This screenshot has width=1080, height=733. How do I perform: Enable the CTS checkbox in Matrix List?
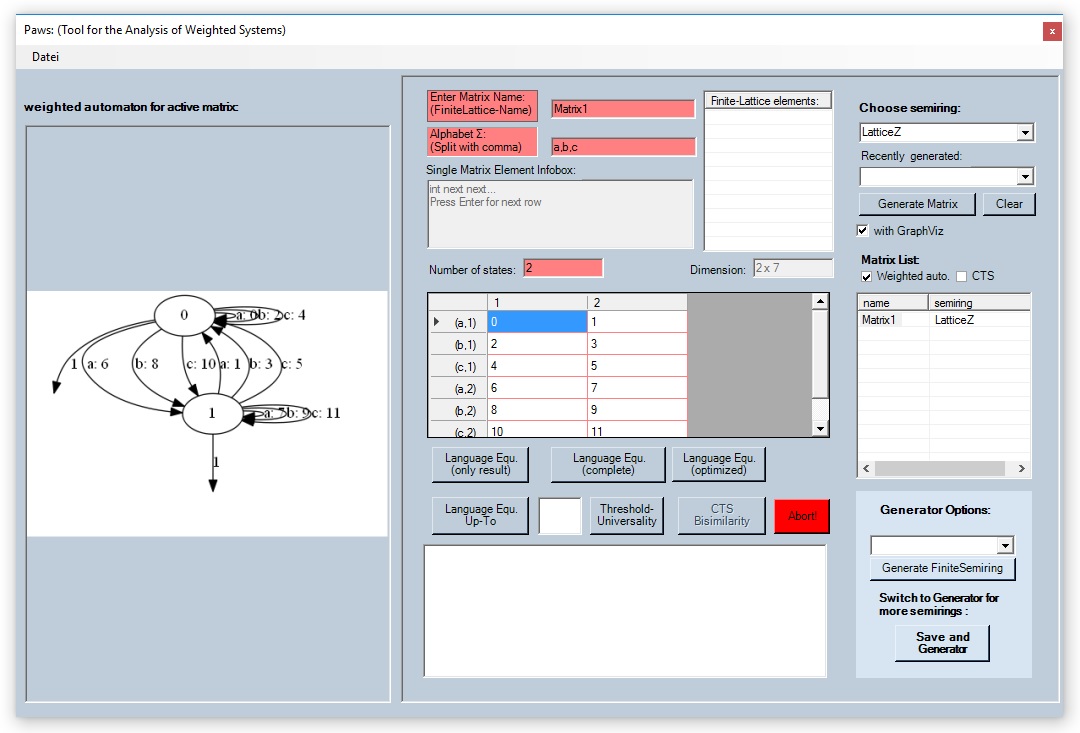(961, 276)
